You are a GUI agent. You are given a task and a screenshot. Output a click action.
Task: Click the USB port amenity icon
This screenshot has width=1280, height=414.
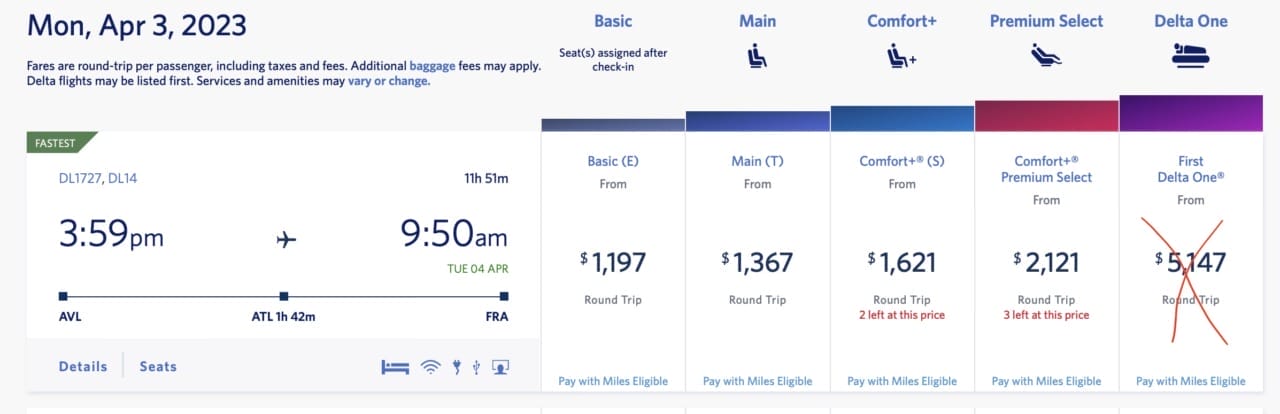pyautogui.click(x=476, y=367)
